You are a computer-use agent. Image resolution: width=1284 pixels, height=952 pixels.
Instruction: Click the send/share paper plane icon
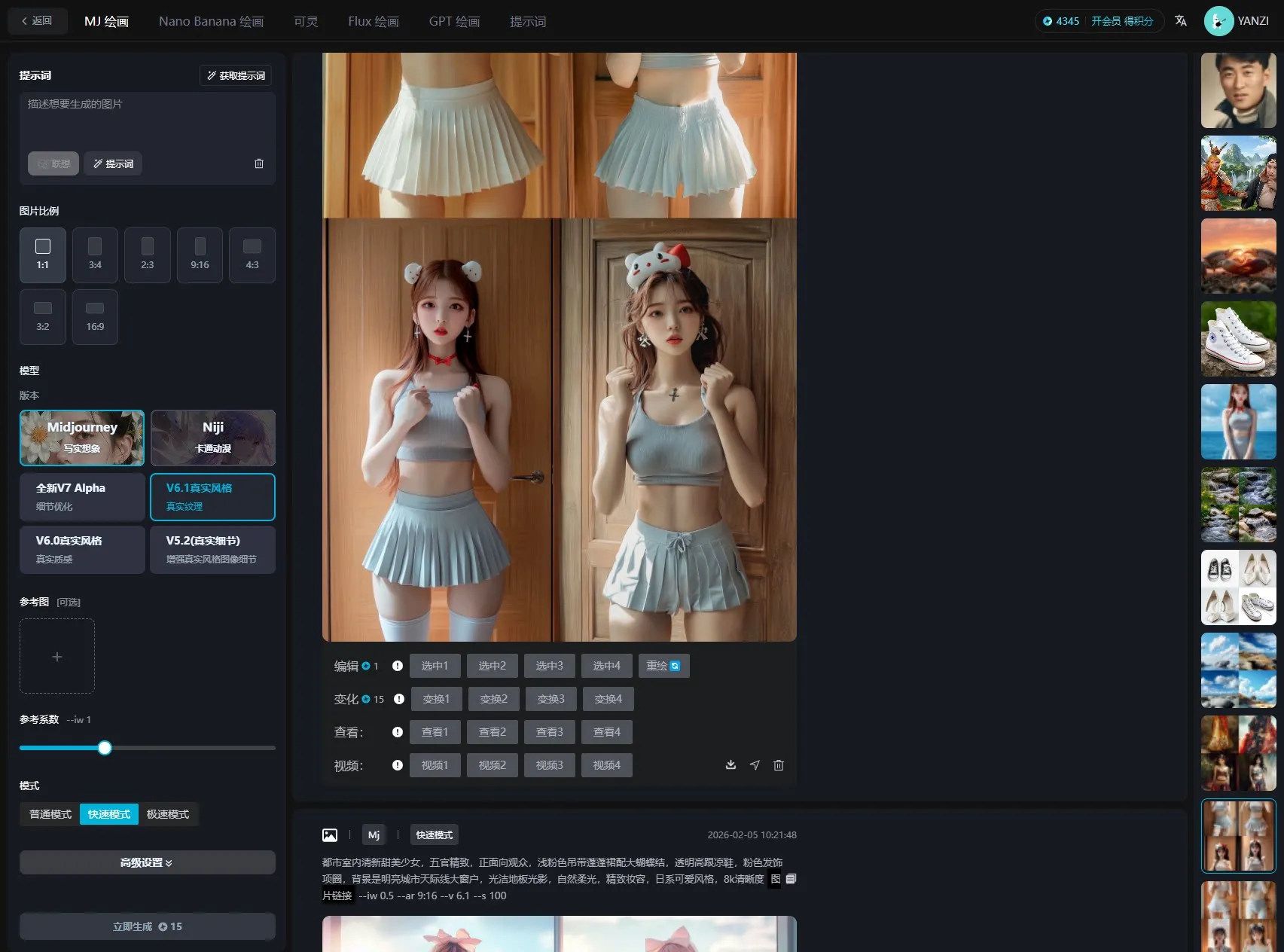(x=755, y=765)
